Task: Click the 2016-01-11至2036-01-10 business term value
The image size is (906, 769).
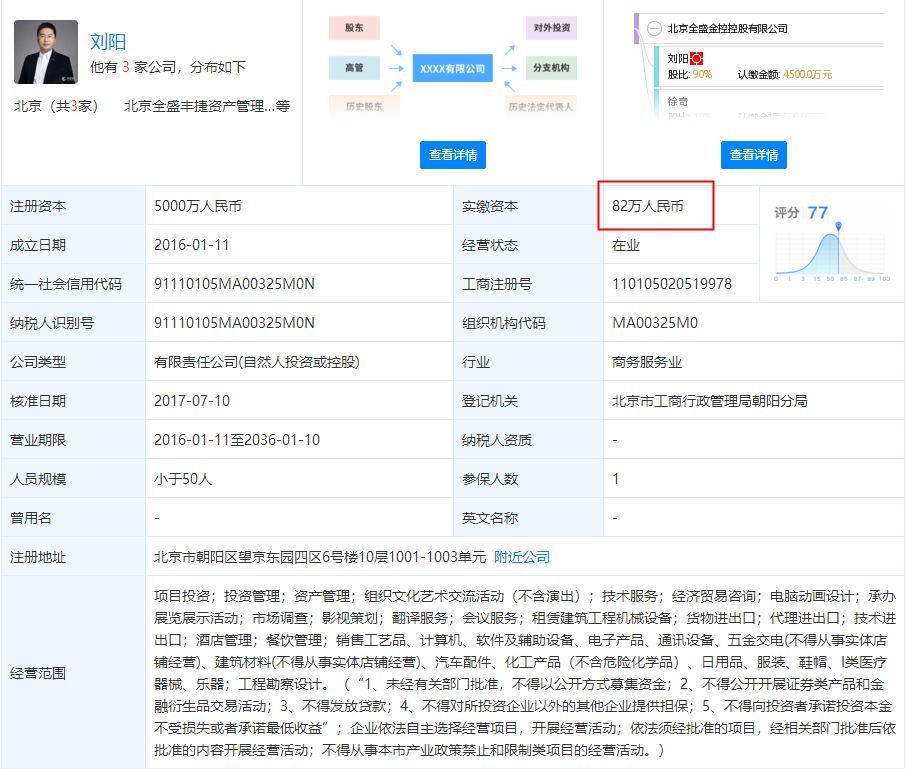Action: [x=237, y=440]
